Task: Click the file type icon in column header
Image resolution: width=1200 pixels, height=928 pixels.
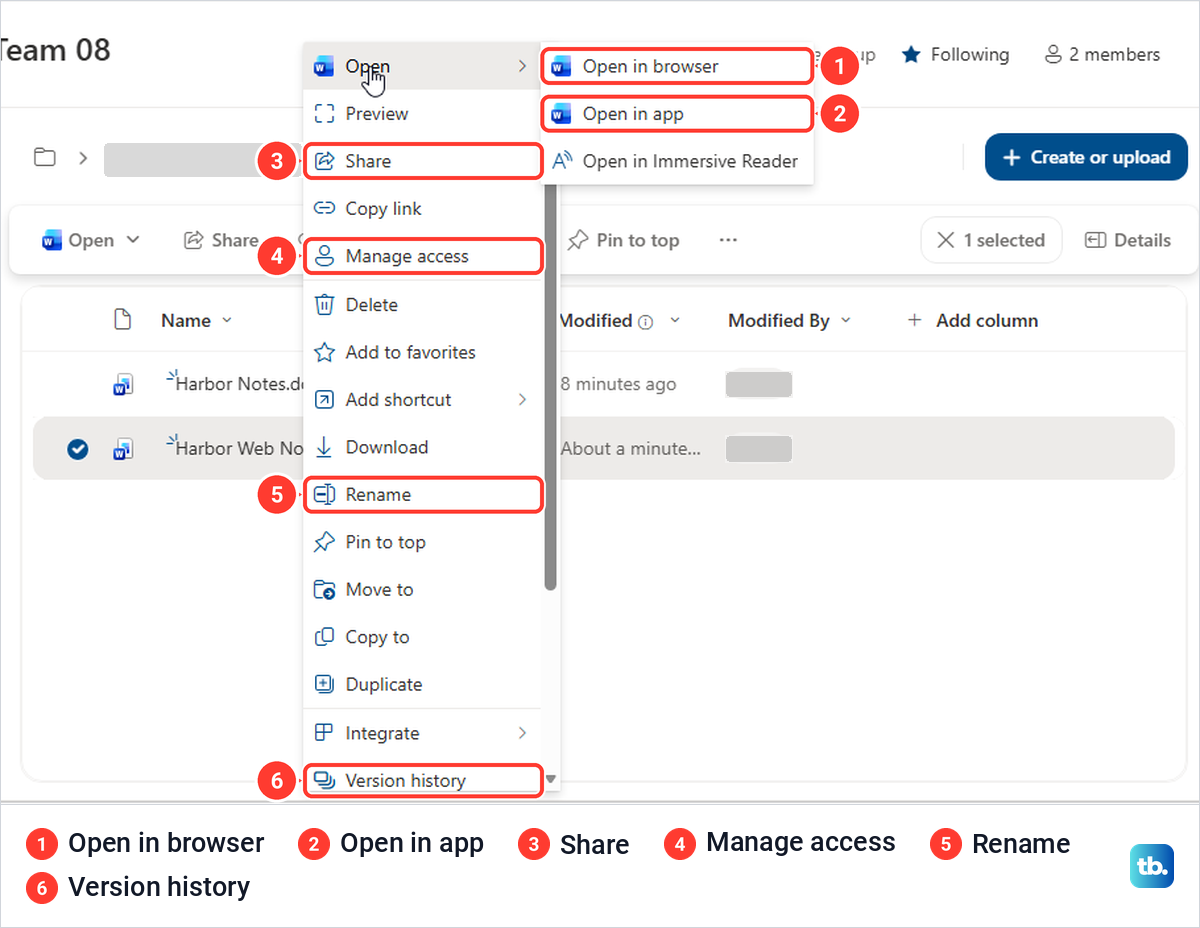Action: (122, 320)
